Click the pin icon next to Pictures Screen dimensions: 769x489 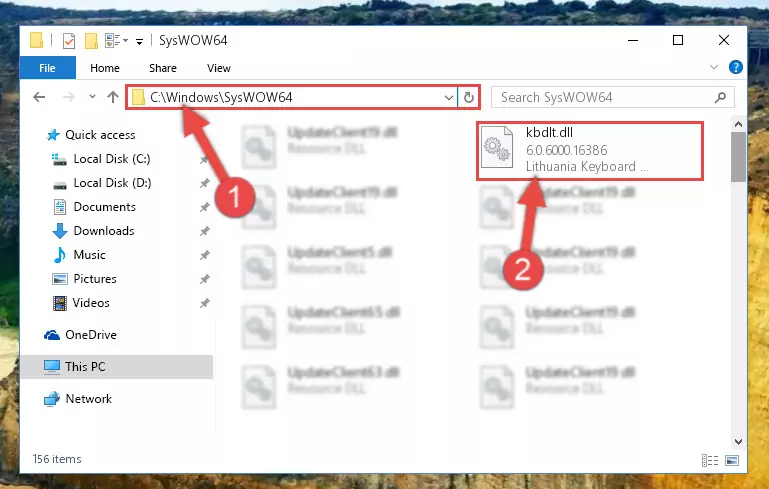[205, 279]
